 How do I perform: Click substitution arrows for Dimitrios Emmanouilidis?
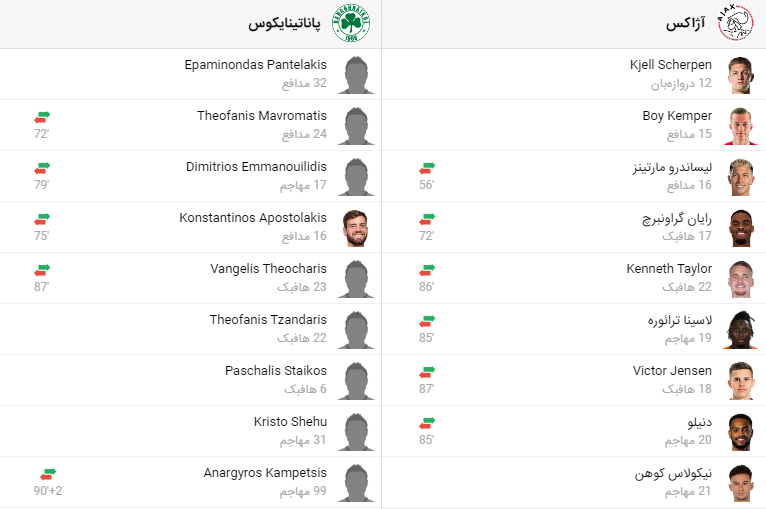(x=42, y=168)
